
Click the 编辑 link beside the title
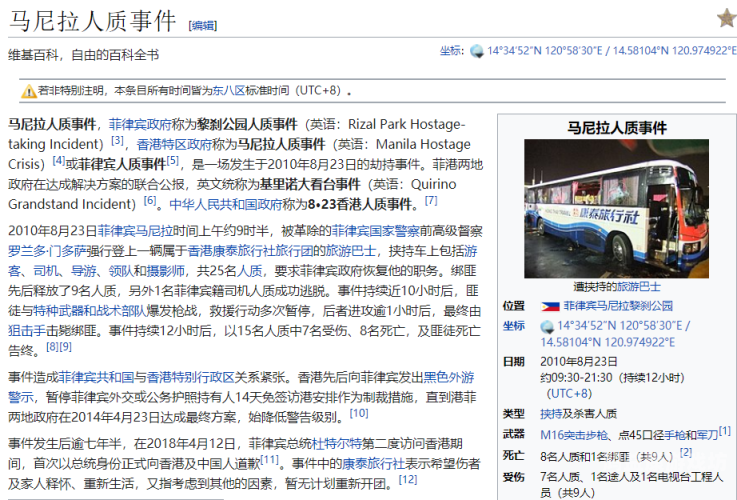click(203, 25)
